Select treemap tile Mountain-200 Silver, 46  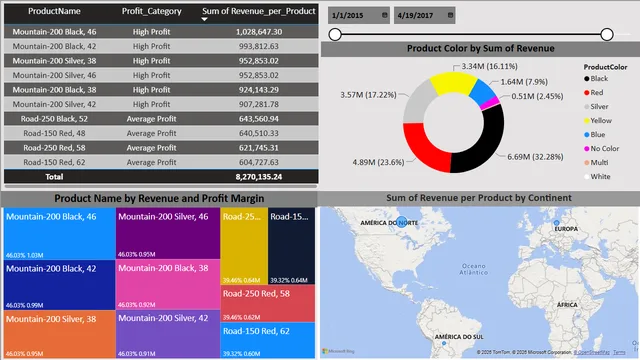click(168, 233)
